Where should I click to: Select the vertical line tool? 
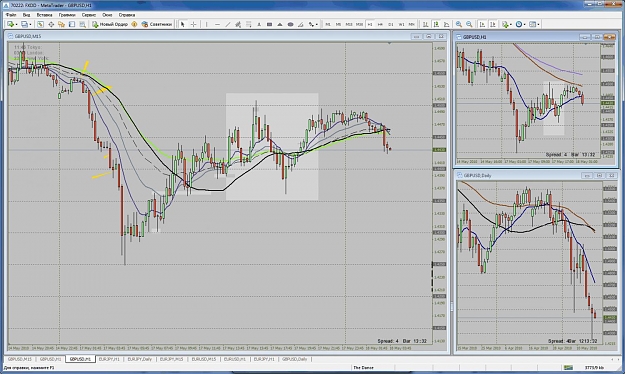(x=206, y=24)
